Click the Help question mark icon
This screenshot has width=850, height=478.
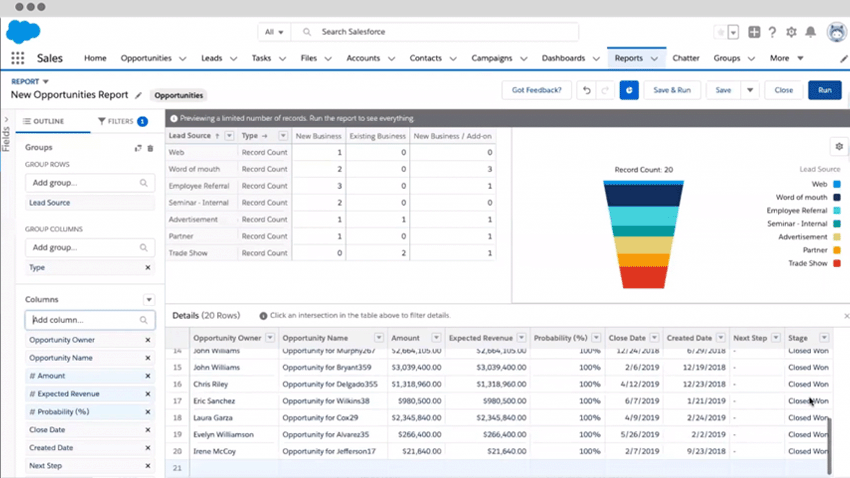(x=773, y=32)
